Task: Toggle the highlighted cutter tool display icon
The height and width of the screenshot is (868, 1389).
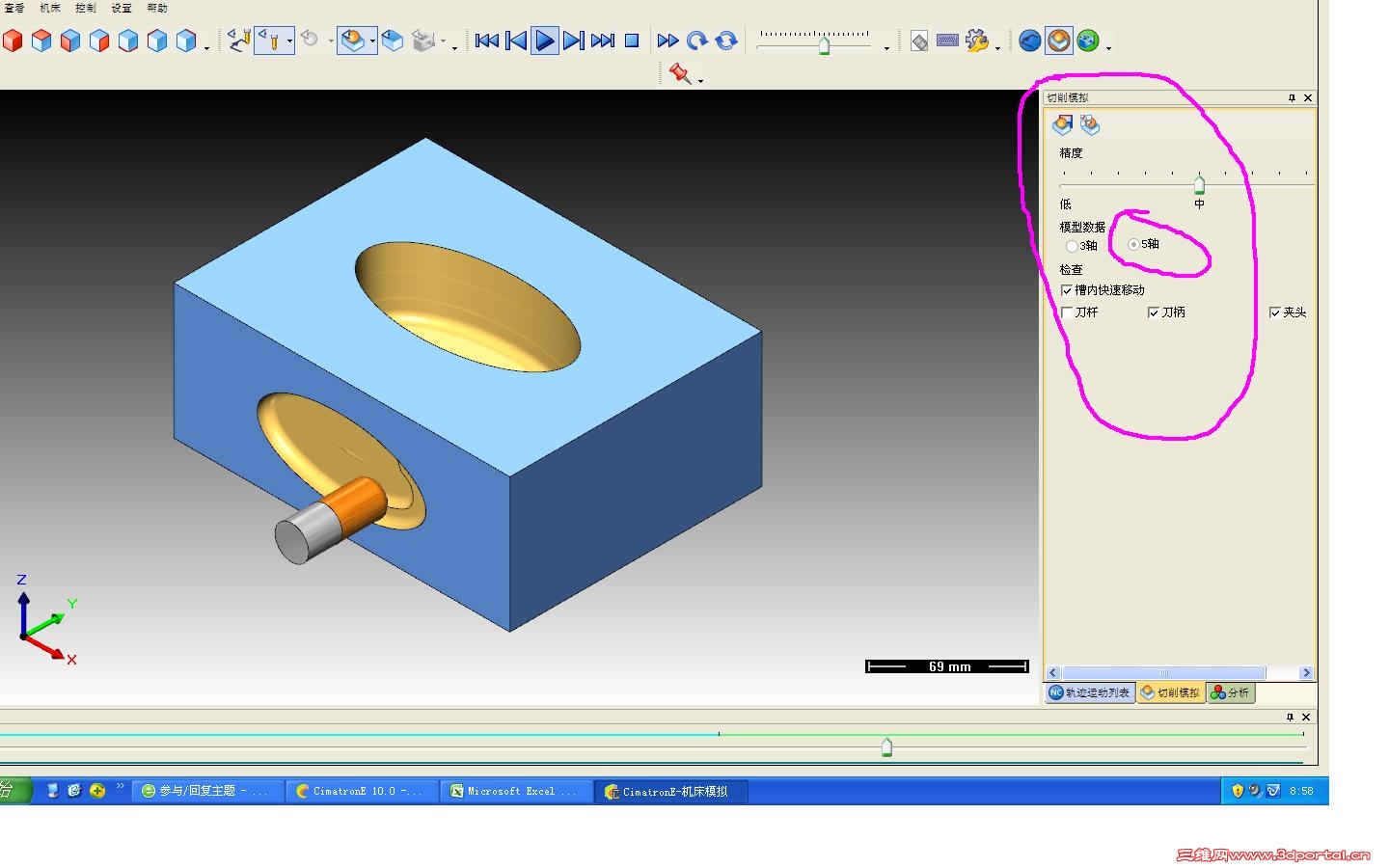Action: 269,41
